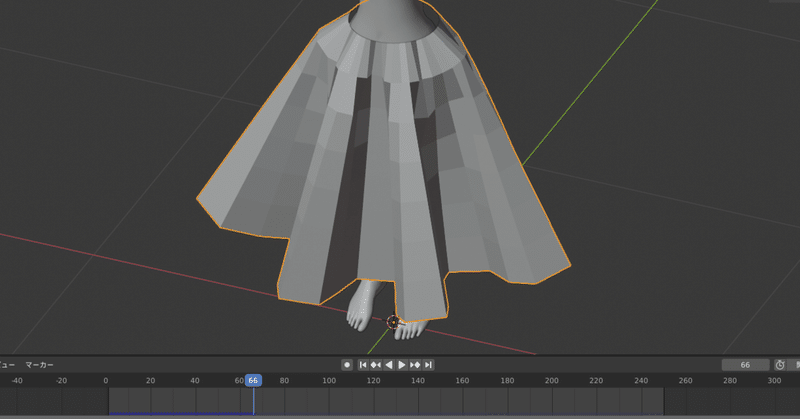Viewport: 800px width, 419px height.
Task: Click frame 100 on the timeline ruler
Action: click(x=329, y=381)
